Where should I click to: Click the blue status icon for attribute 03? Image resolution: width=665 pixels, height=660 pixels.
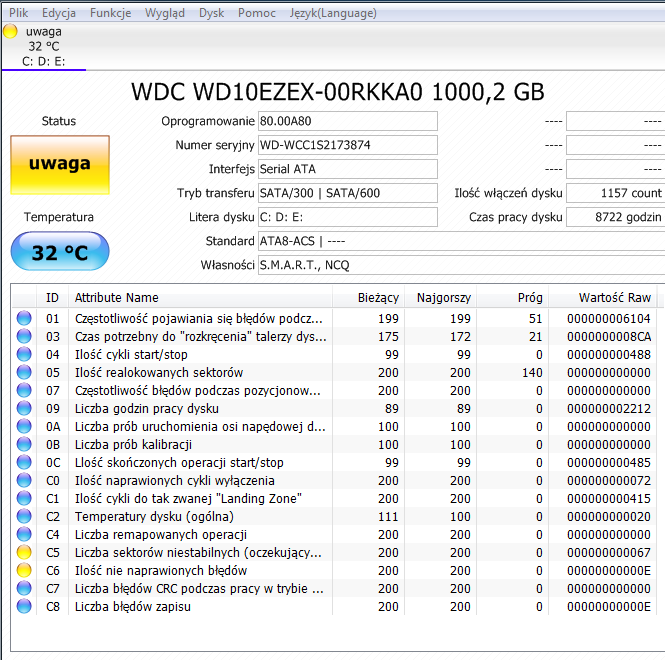[x=24, y=336]
